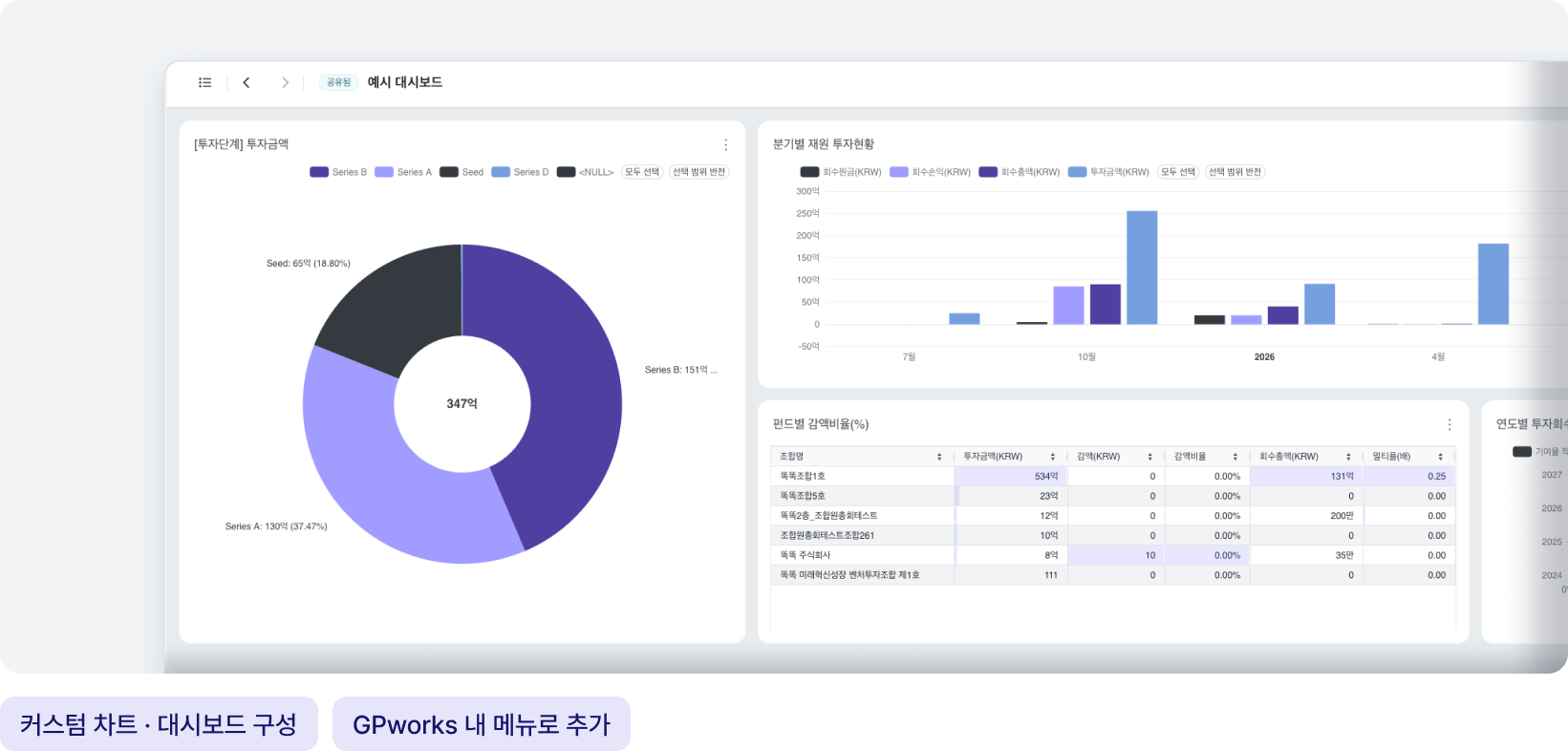Select the 똑똑조합5호 row name

pyautogui.click(x=803, y=496)
